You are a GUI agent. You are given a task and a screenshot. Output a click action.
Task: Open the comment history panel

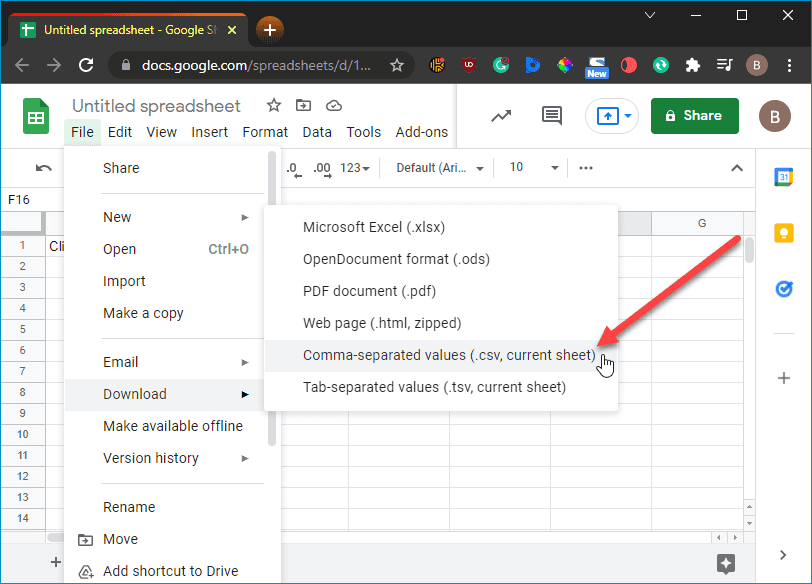551,116
